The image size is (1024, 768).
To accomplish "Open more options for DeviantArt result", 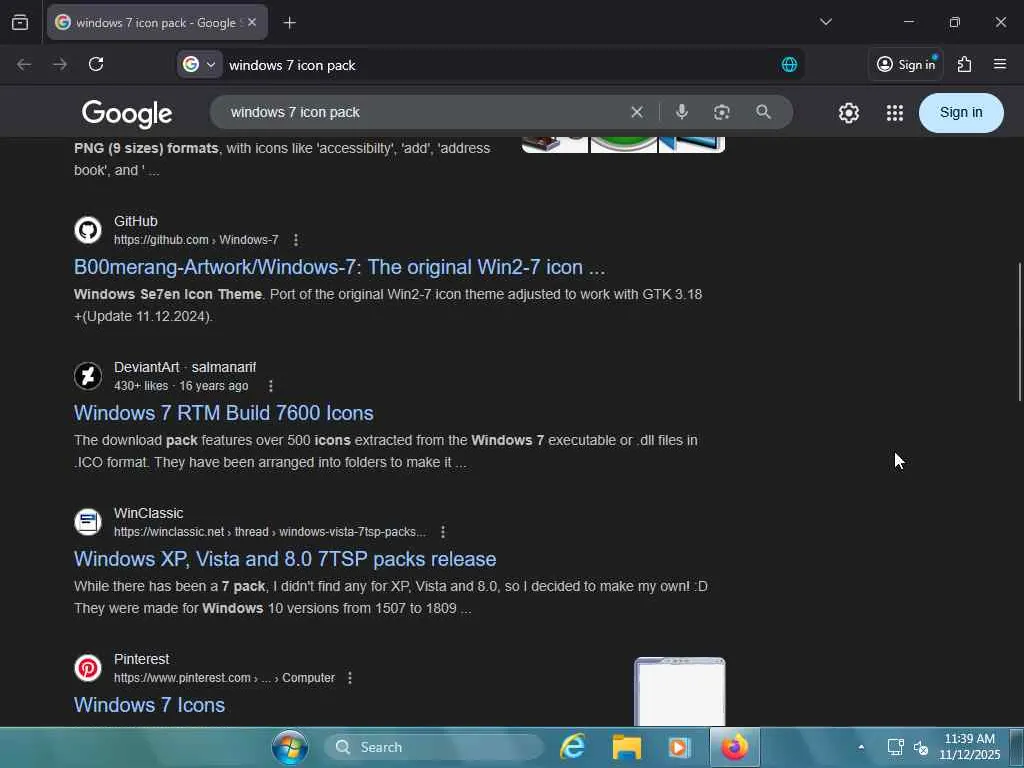I will (270, 386).
